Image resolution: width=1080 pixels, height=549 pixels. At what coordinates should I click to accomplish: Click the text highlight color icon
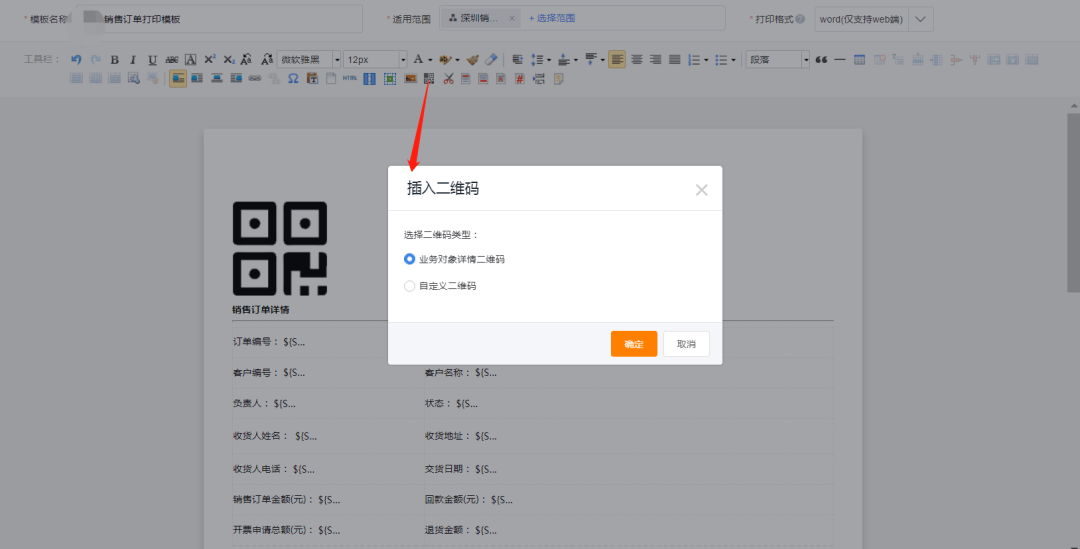coord(446,60)
